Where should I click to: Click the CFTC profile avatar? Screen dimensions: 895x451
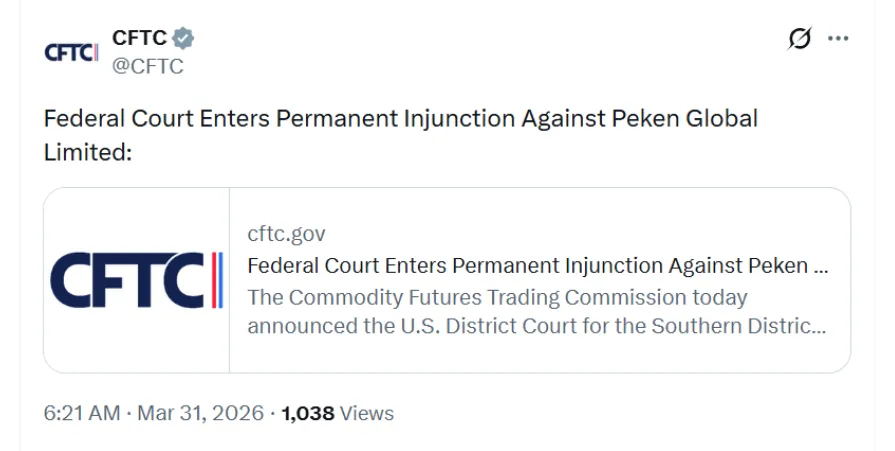click(x=71, y=52)
